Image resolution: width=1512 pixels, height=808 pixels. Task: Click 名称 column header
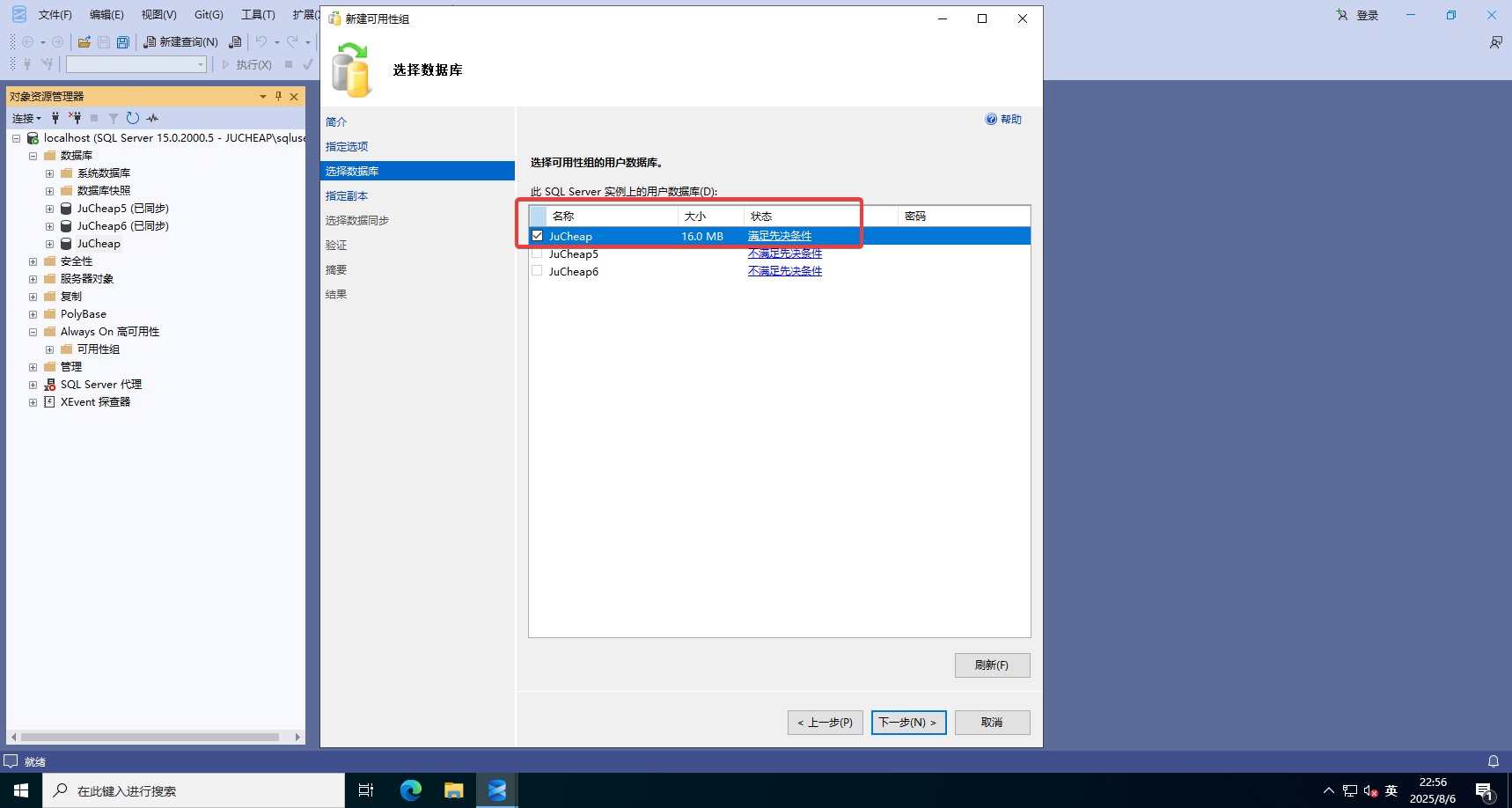[x=612, y=217]
